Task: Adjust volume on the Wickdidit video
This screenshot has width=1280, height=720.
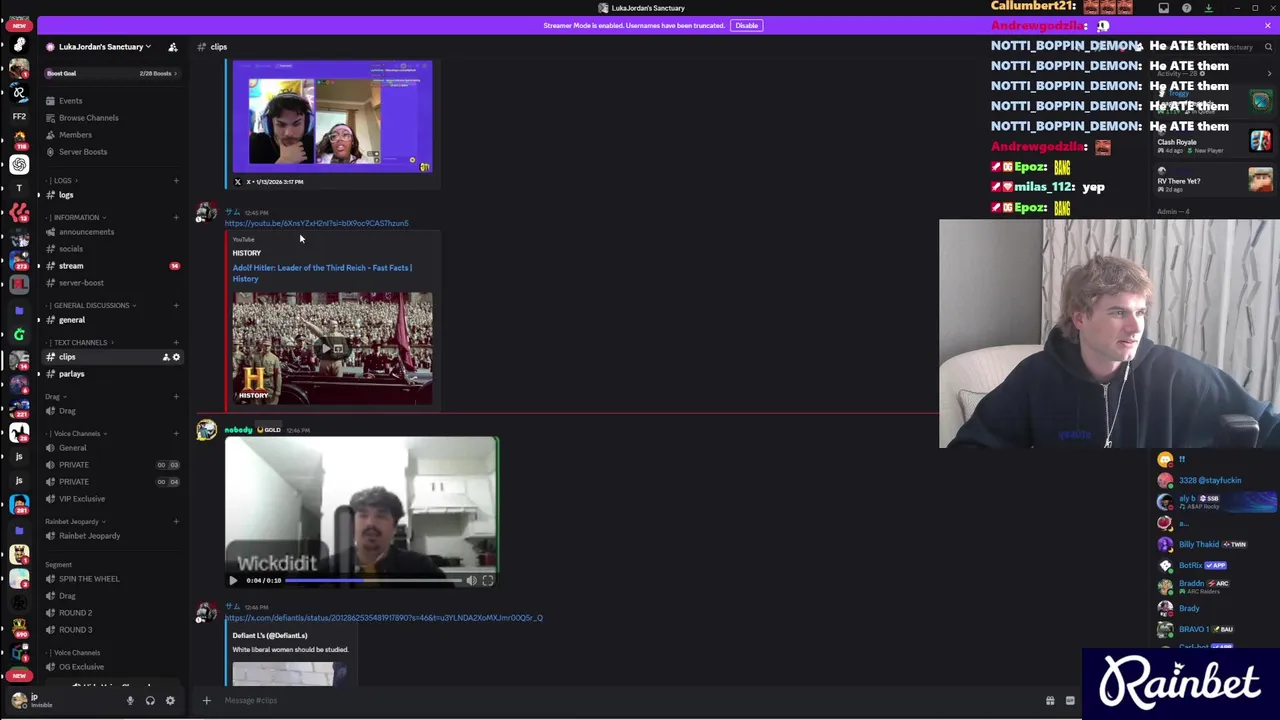Action: (x=472, y=581)
